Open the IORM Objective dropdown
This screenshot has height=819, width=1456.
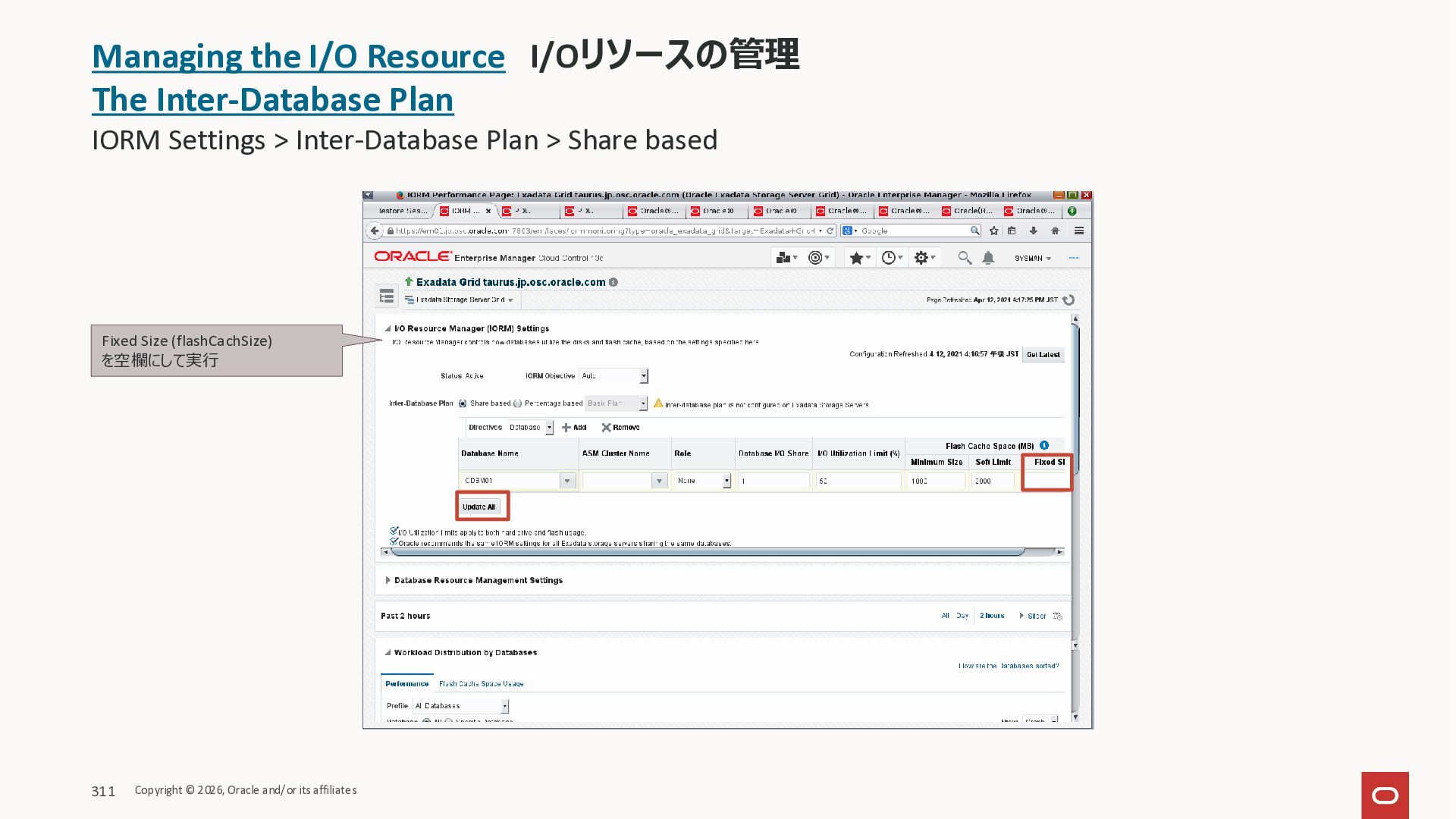point(643,376)
